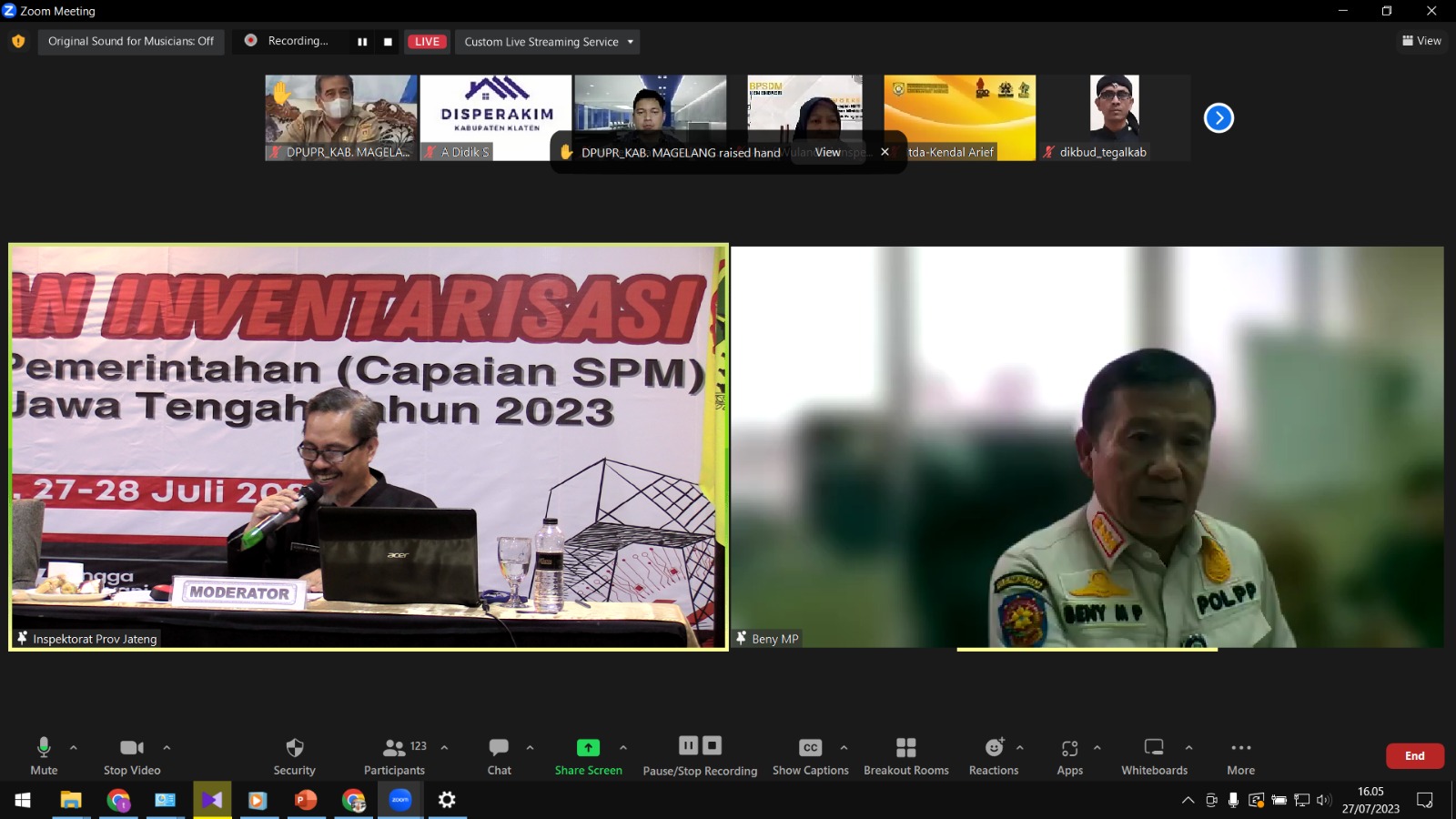Screen dimensions: 1456x819
Task: Select Inspektorat Prov Jateng video tile
Action: 369,447
